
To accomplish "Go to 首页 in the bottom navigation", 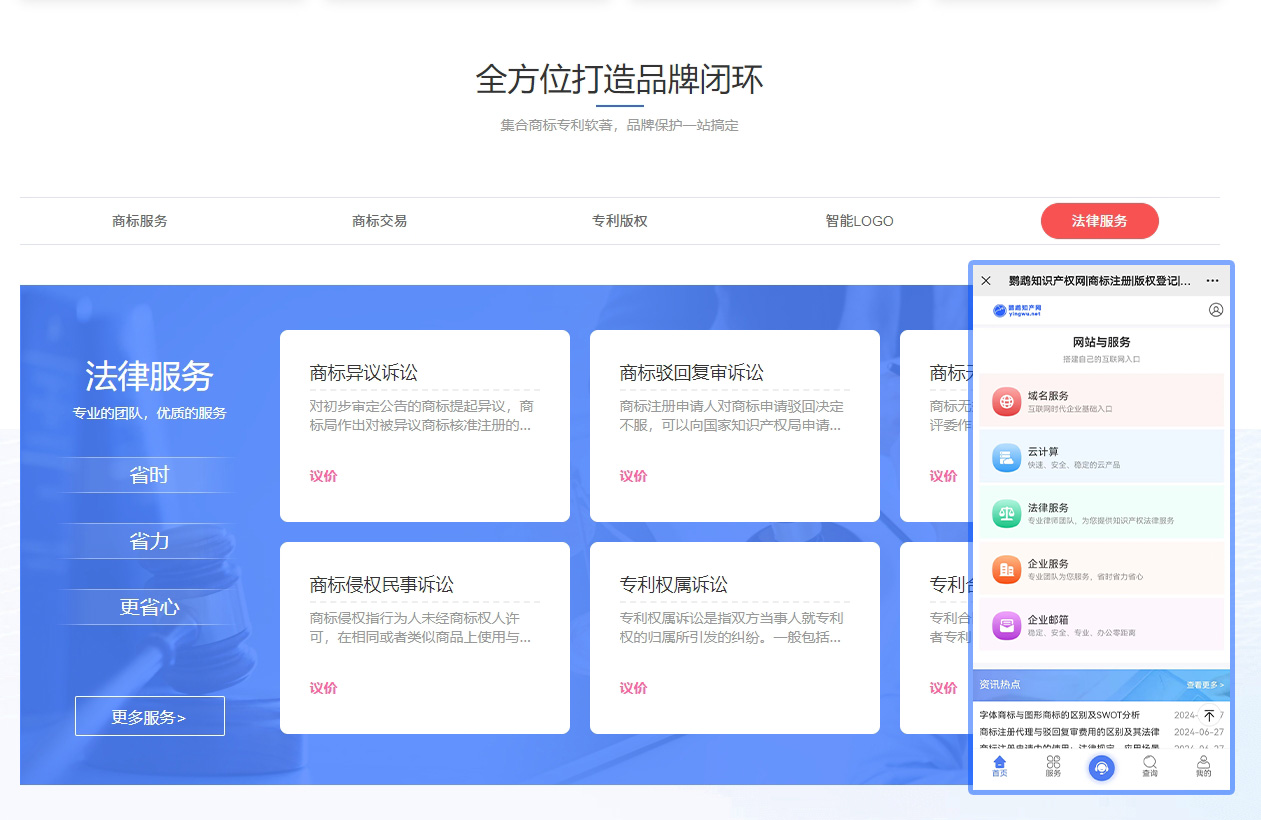I will 999,766.
